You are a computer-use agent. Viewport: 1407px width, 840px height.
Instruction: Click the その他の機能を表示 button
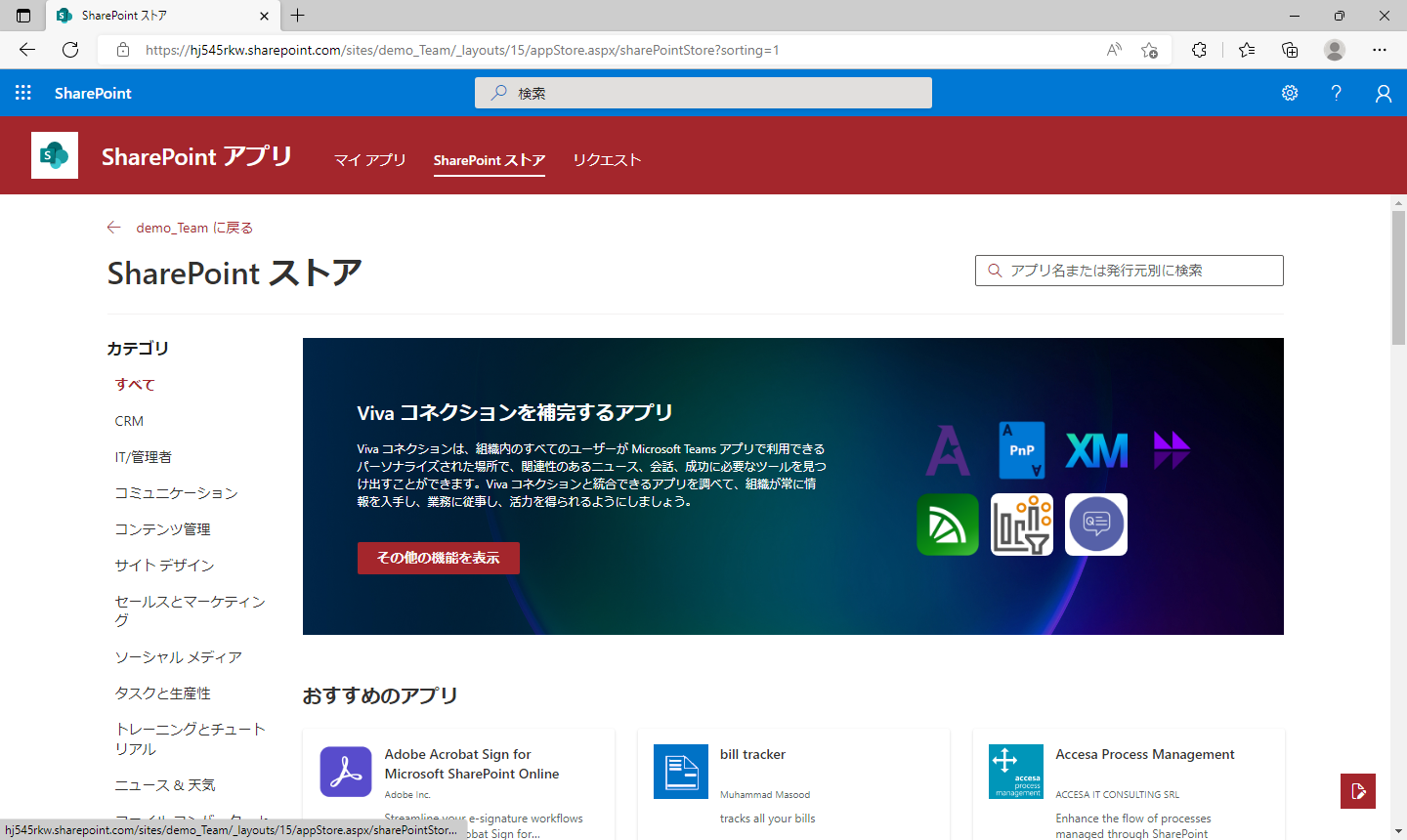pos(439,558)
